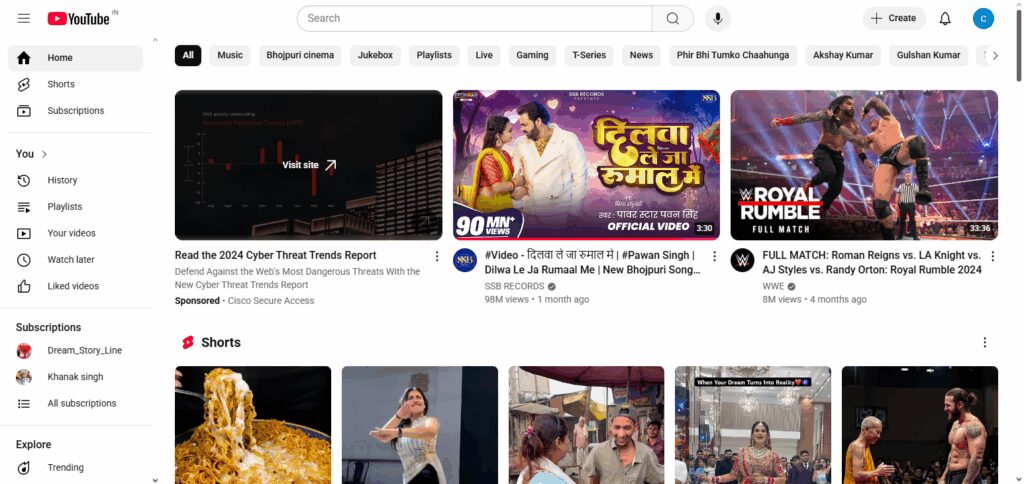Image resolution: width=1024 pixels, height=484 pixels.
Task: Click inside the Search input field
Action: tap(474, 18)
